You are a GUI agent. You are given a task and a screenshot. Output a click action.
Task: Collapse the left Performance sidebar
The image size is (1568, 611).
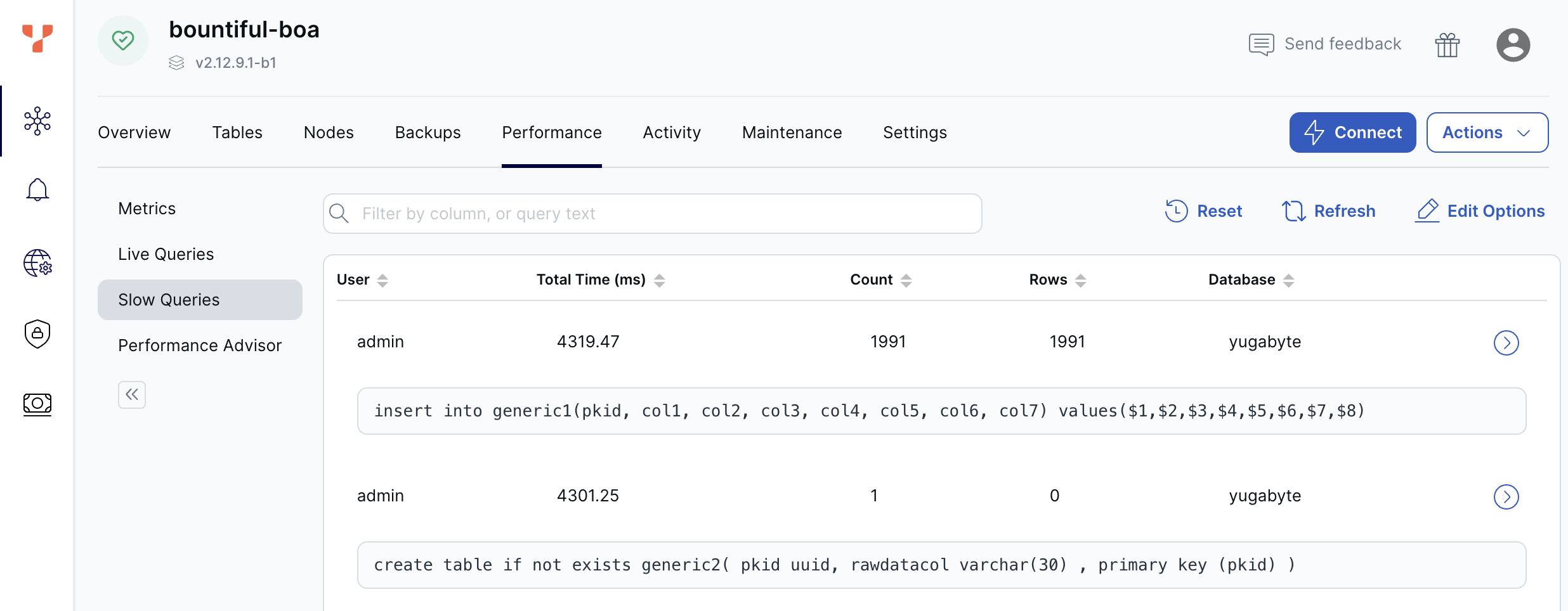coord(132,394)
